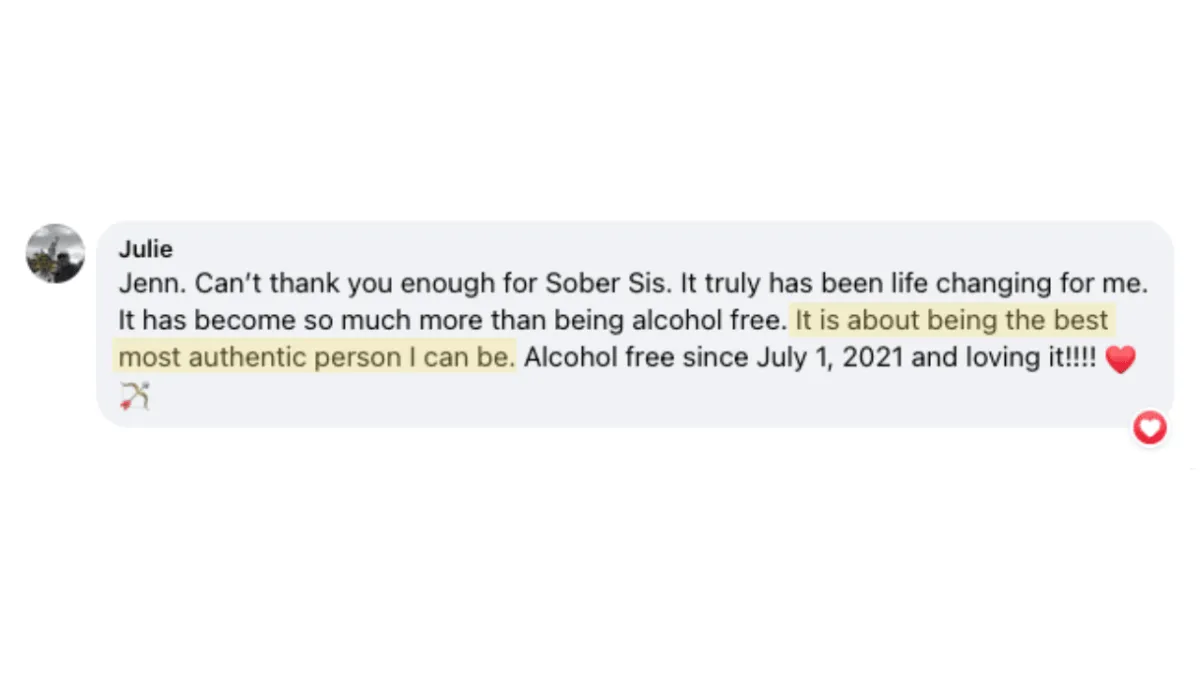Screen dimensions: 1200x675
Task: Click the commenter name Julie
Action: [145, 249]
